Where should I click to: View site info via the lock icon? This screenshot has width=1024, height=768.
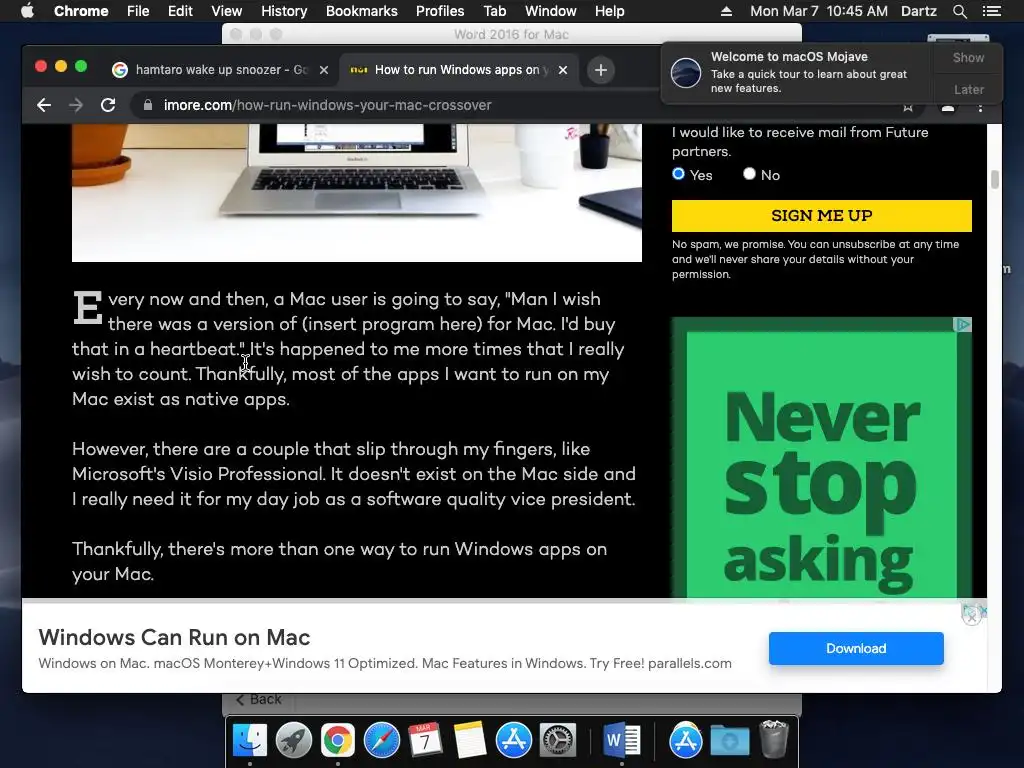[148, 105]
